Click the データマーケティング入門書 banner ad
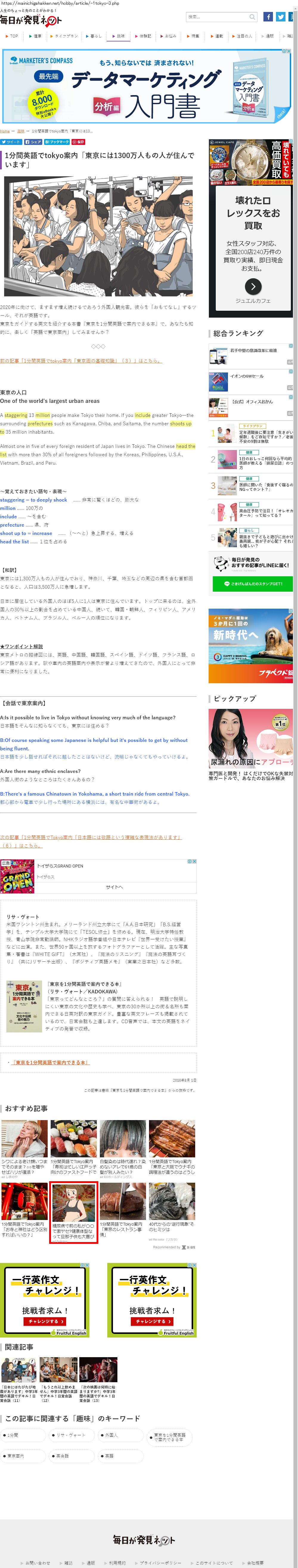This screenshot has width=298, height=1568. tap(147, 86)
